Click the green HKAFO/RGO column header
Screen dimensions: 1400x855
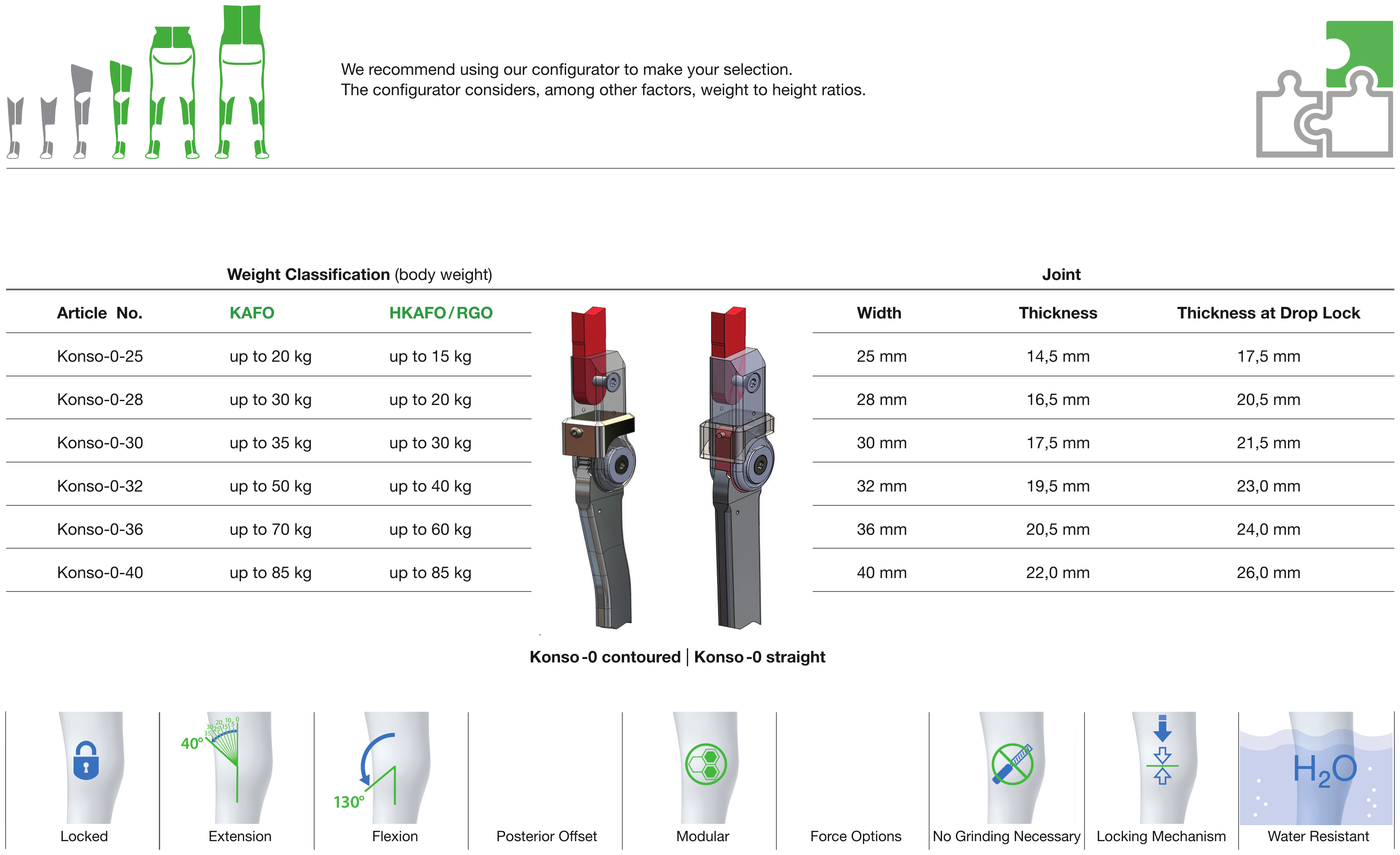coord(441,313)
